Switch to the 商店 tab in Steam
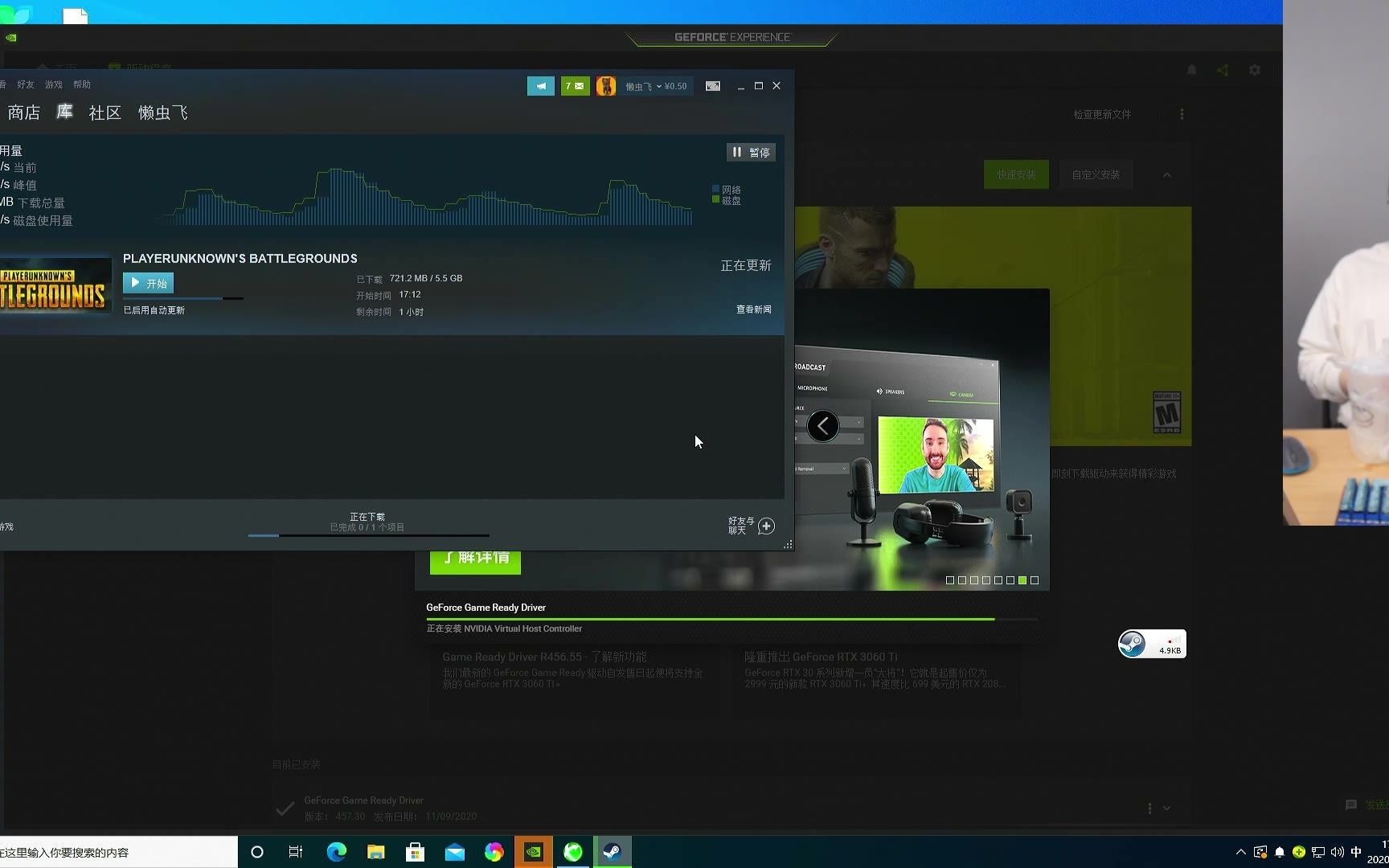The height and width of the screenshot is (868, 1389). click(x=23, y=113)
